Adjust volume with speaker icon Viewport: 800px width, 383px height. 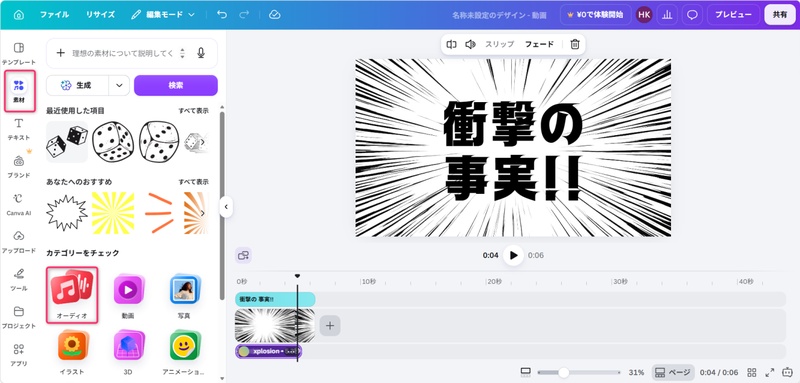click(x=470, y=44)
